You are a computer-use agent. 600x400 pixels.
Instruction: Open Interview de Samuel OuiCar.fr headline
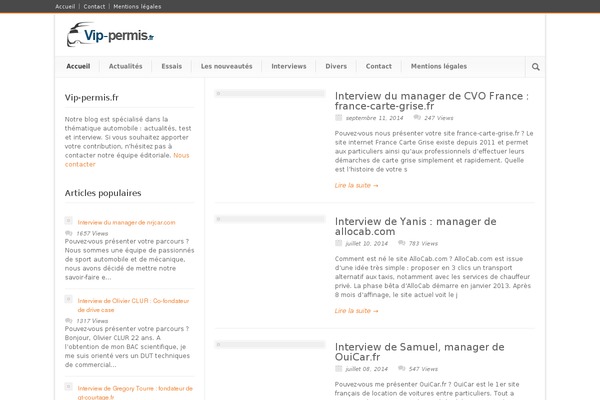(419, 352)
